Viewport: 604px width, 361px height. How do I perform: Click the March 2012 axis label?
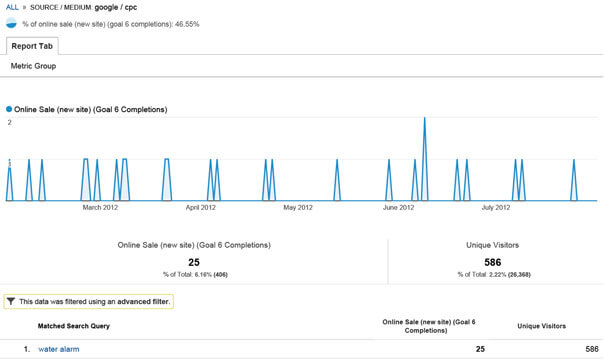[x=100, y=207]
